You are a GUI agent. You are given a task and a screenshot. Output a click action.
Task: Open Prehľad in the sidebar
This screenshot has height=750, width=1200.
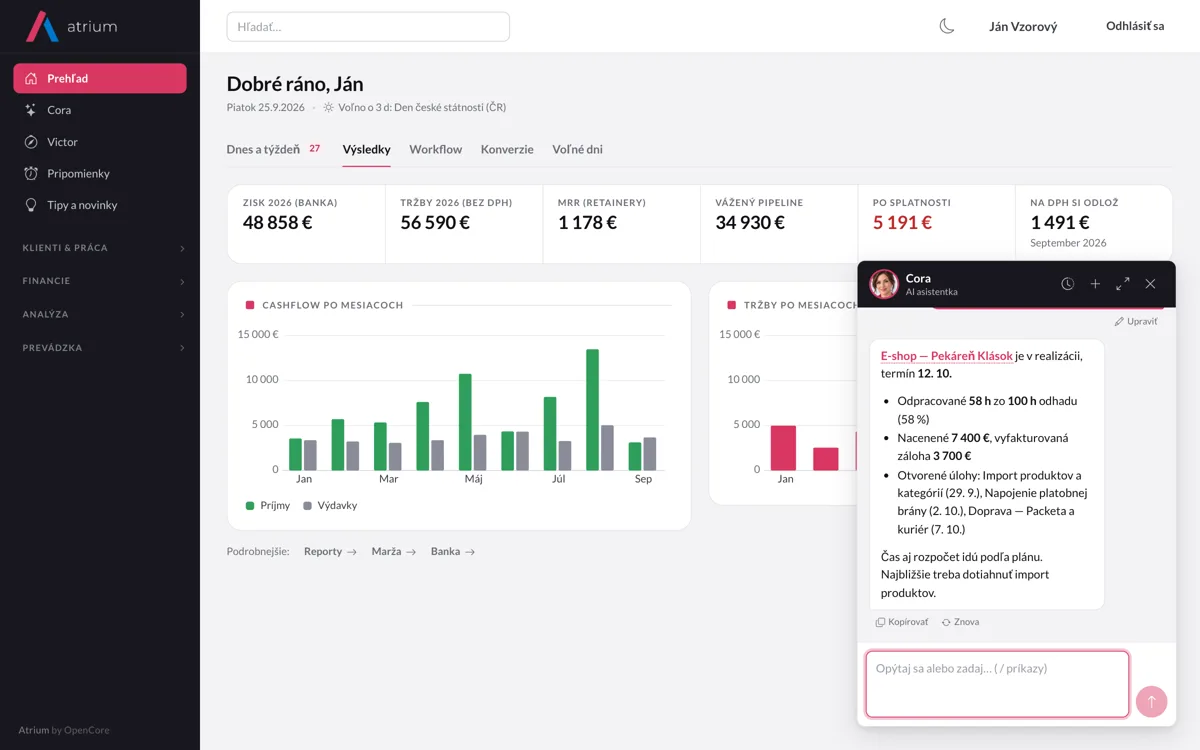tap(100, 78)
